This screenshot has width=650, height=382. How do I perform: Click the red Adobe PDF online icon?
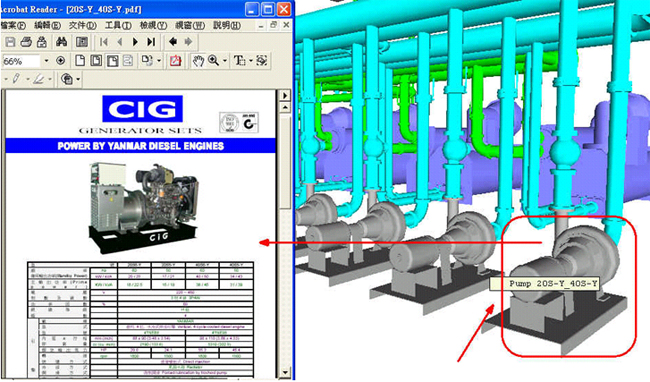click(175, 61)
